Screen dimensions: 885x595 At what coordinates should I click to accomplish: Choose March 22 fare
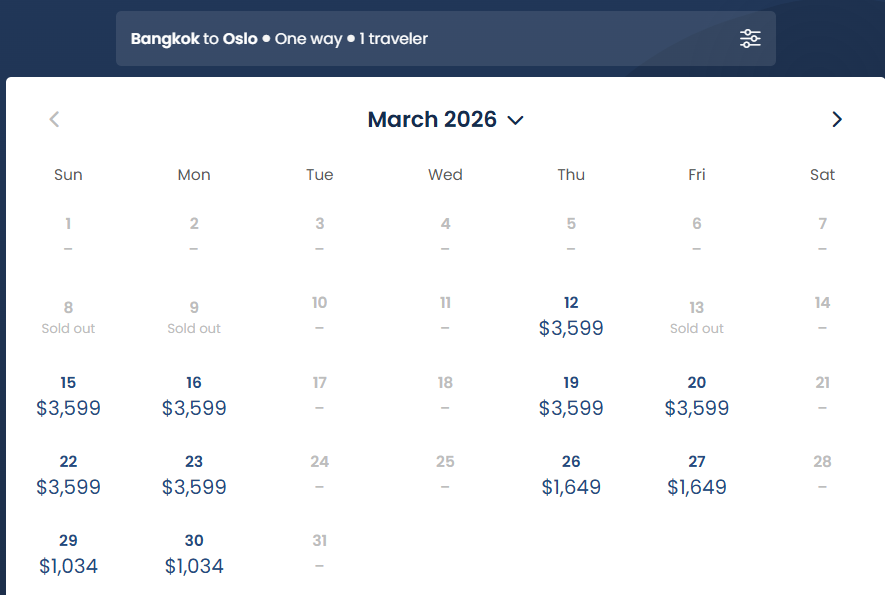pyautogui.click(x=68, y=476)
